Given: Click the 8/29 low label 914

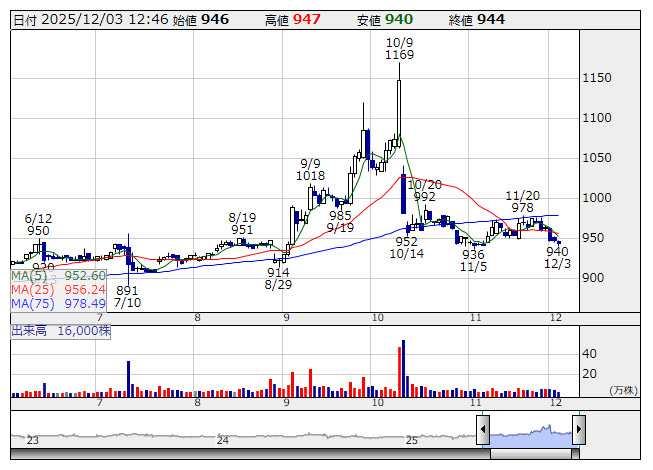Looking at the screenshot, I should pyautogui.click(x=278, y=272).
